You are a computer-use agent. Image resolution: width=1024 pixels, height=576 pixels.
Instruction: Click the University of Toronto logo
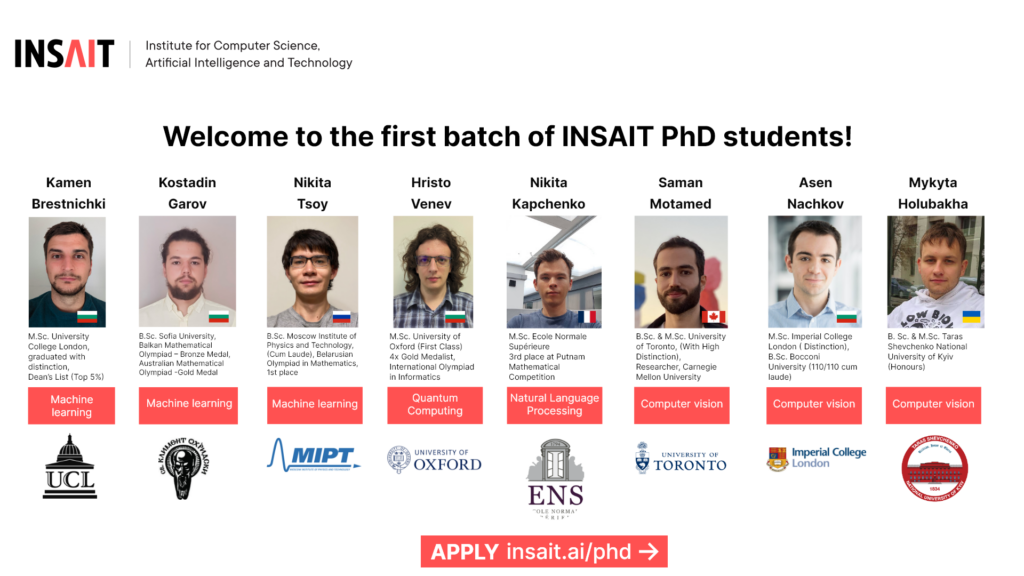tap(680, 458)
